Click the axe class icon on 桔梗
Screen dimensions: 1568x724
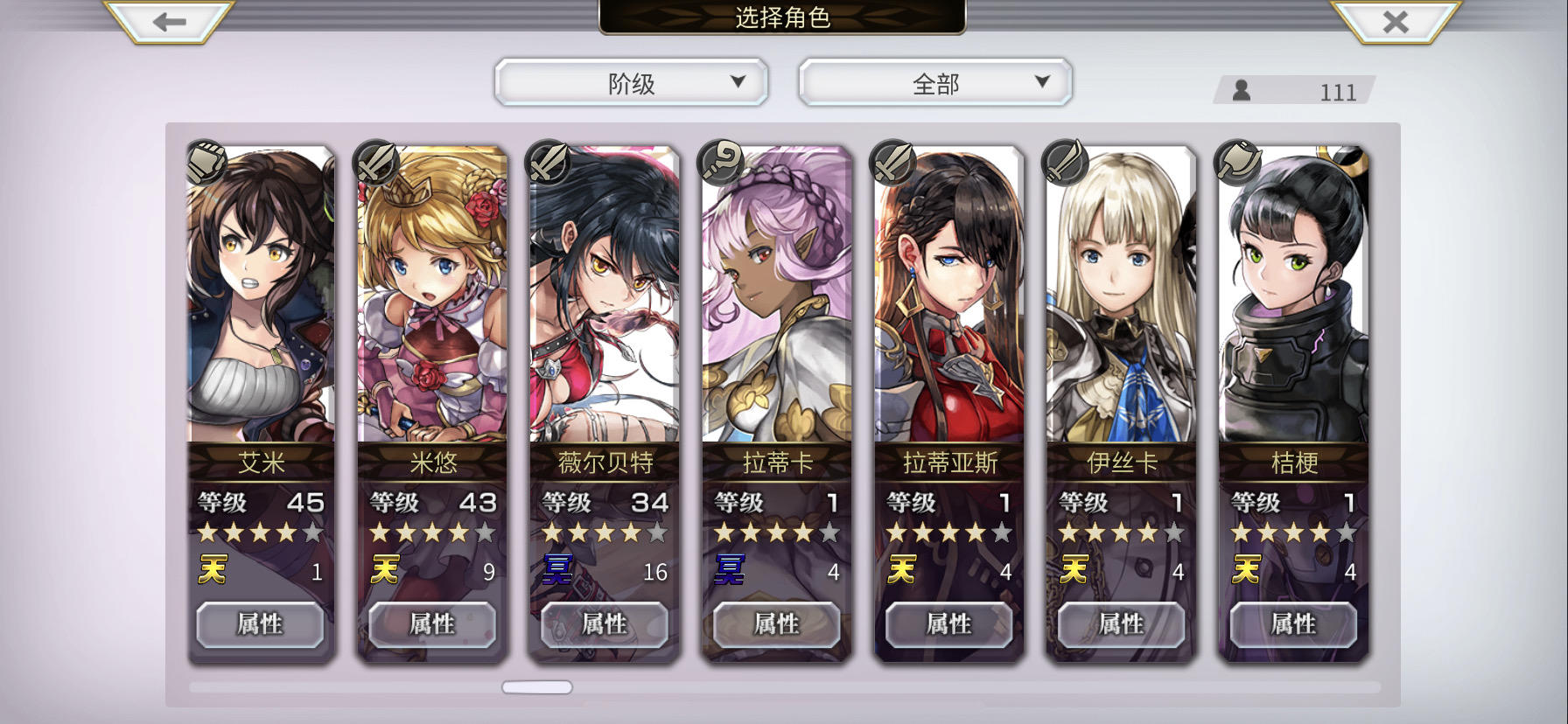coord(1239,162)
